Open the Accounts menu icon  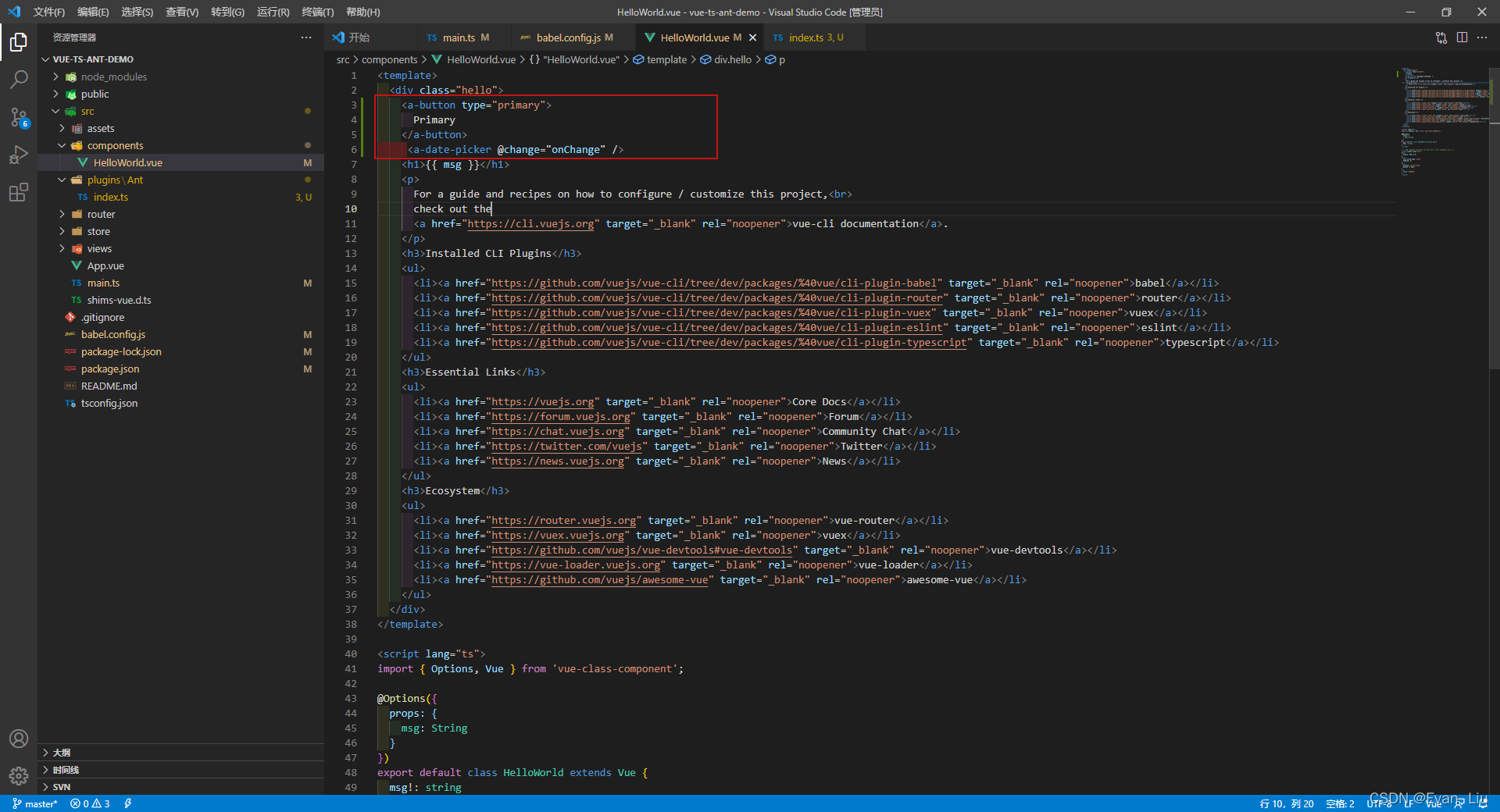pos(19,739)
